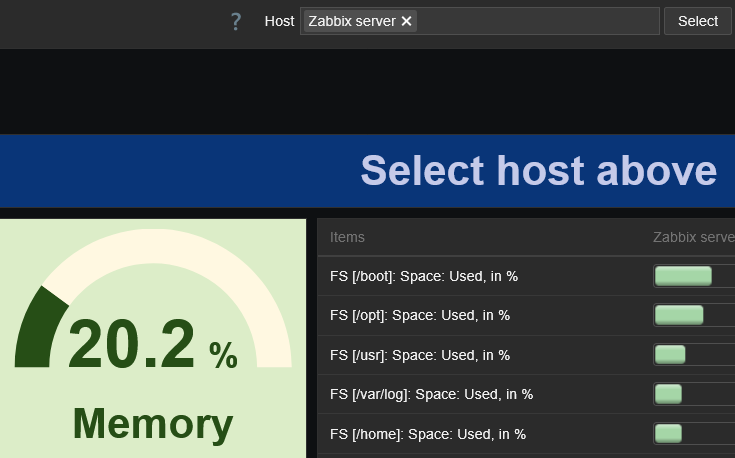Click the Zabbix server tag label
Image resolution: width=735 pixels, height=458 pixels.
[352, 21]
